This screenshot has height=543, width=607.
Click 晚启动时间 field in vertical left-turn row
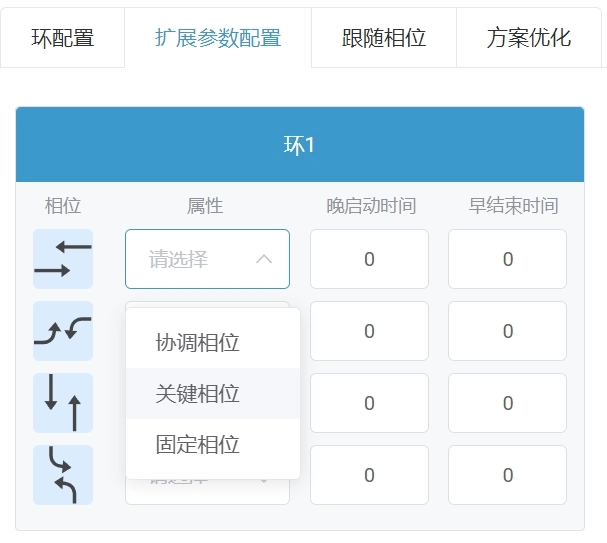pyautogui.click(x=369, y=475)
